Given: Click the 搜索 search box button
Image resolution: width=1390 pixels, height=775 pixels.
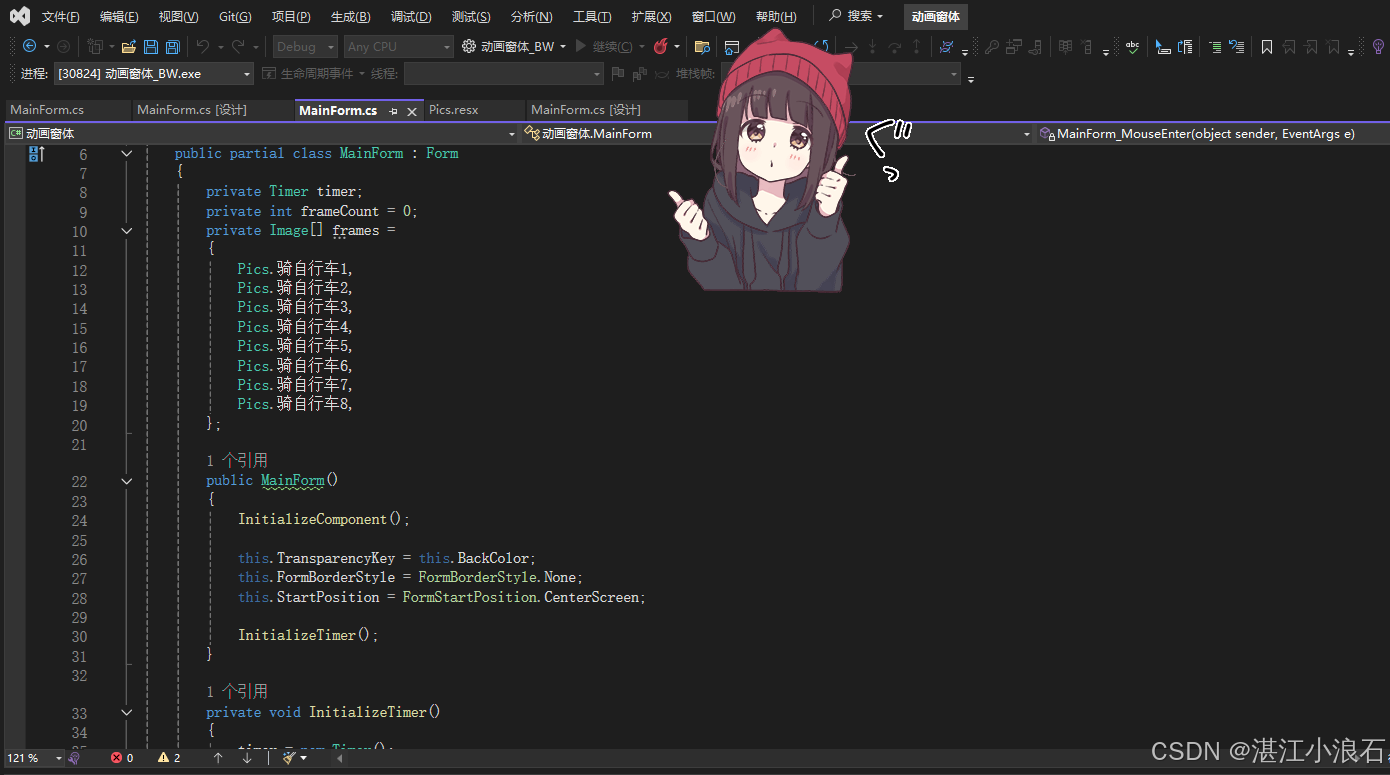Looking at the screenshot, I should [856, 16].
